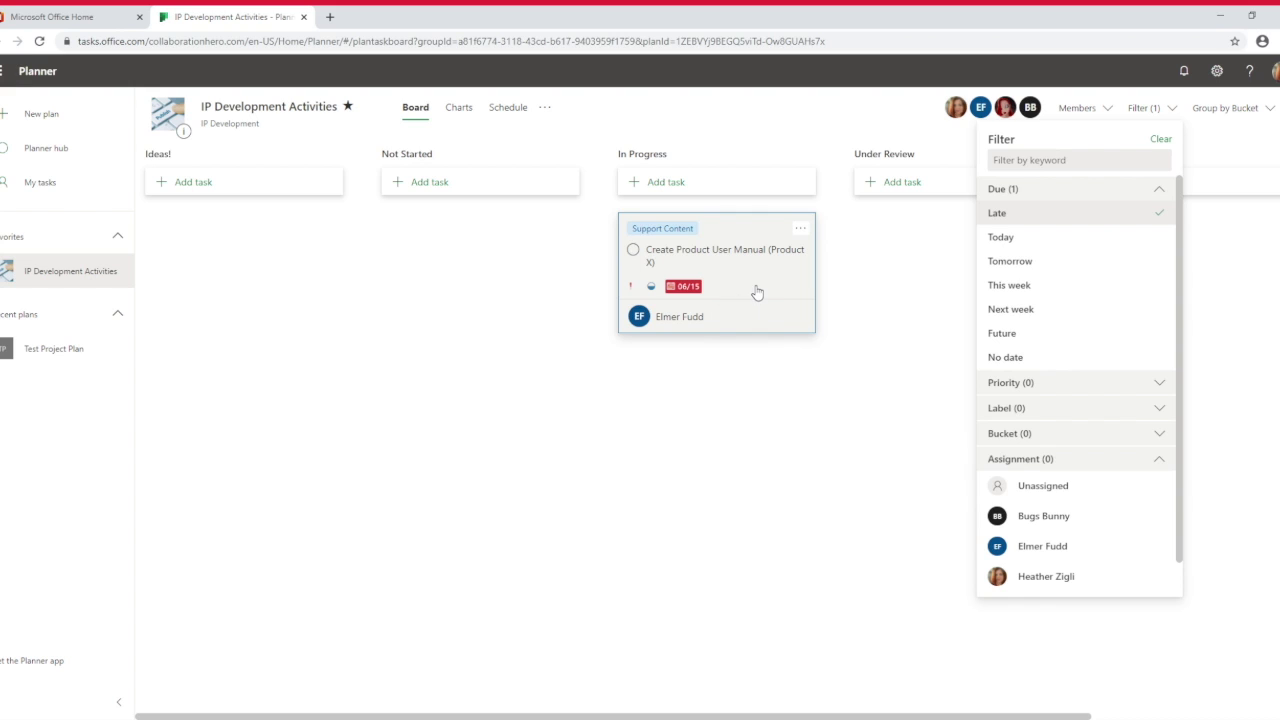Click the in-progress status icon on card

pyautogui.click(x=651, y=286)
